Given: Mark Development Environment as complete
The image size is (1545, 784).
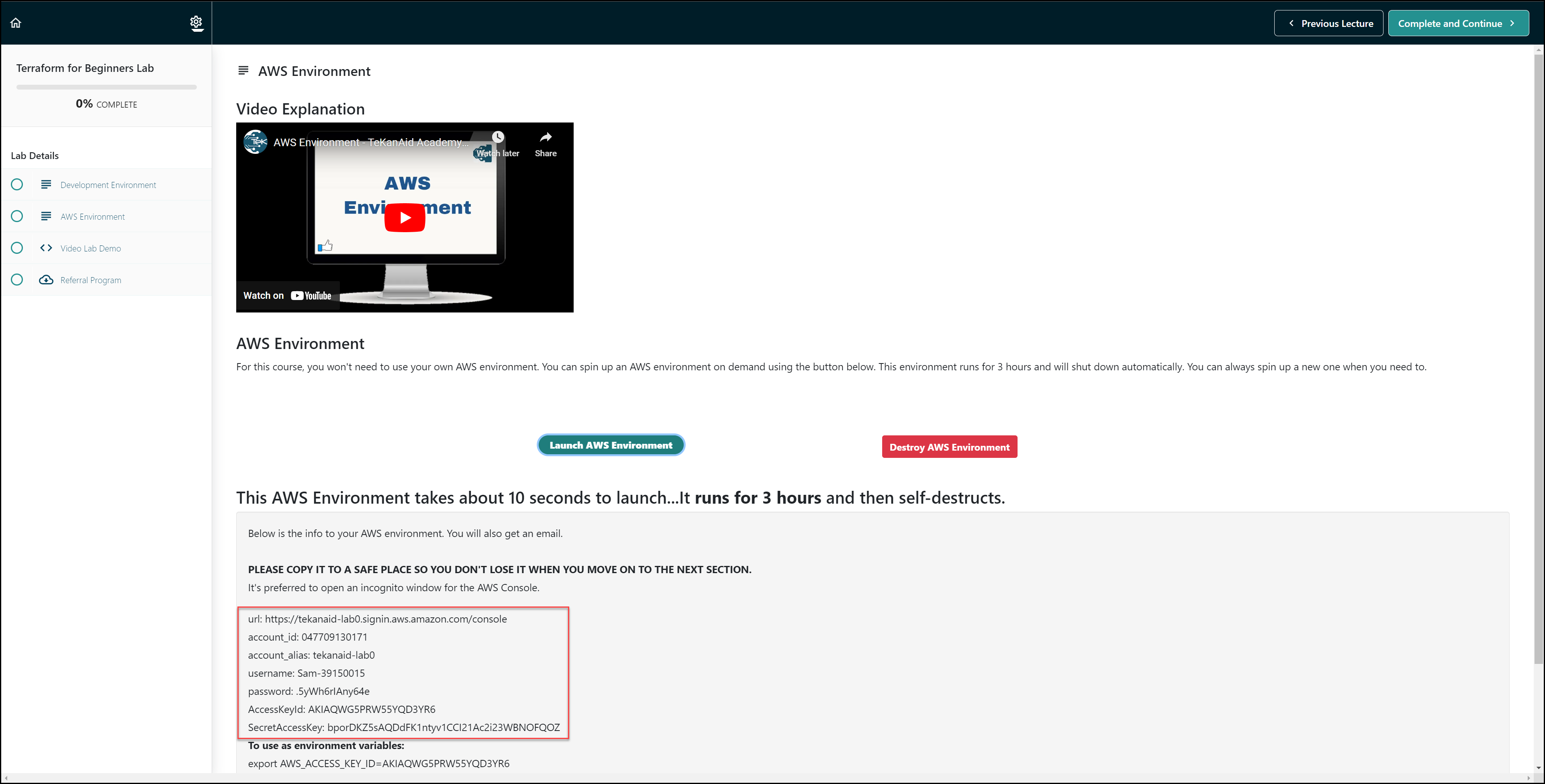Looking at the screenshot, I should pyautogui.click(x=17, y=184).
